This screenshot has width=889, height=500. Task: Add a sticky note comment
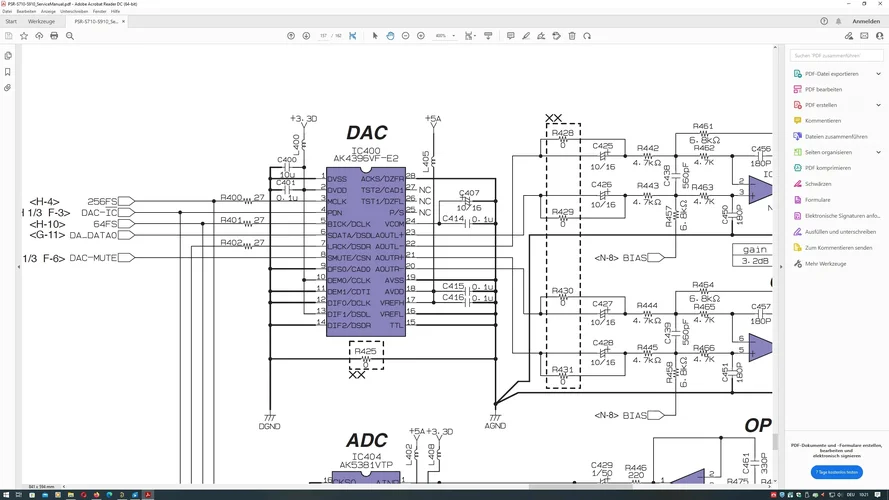coord(510,36)
